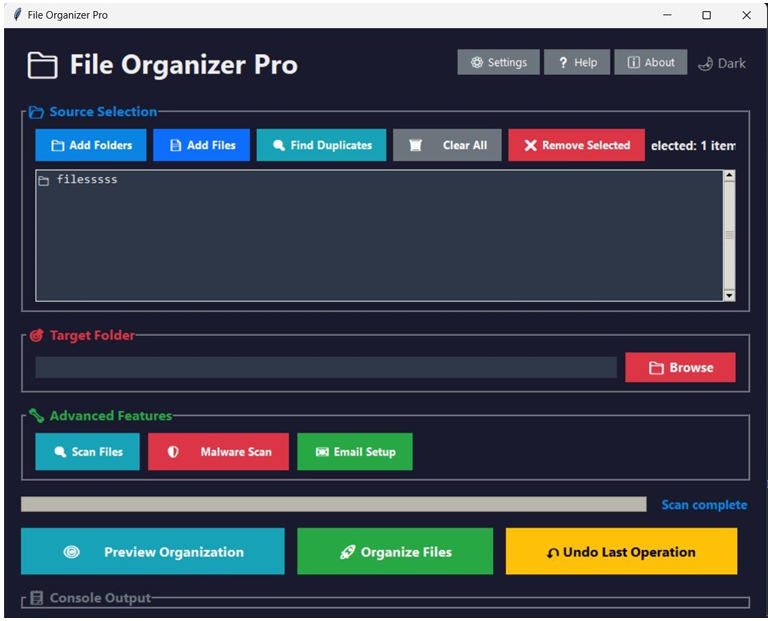This screenshot has width=768, height=621.
Task: Click the Source Selection open-folder icon
Action: [x=36, y=112]
